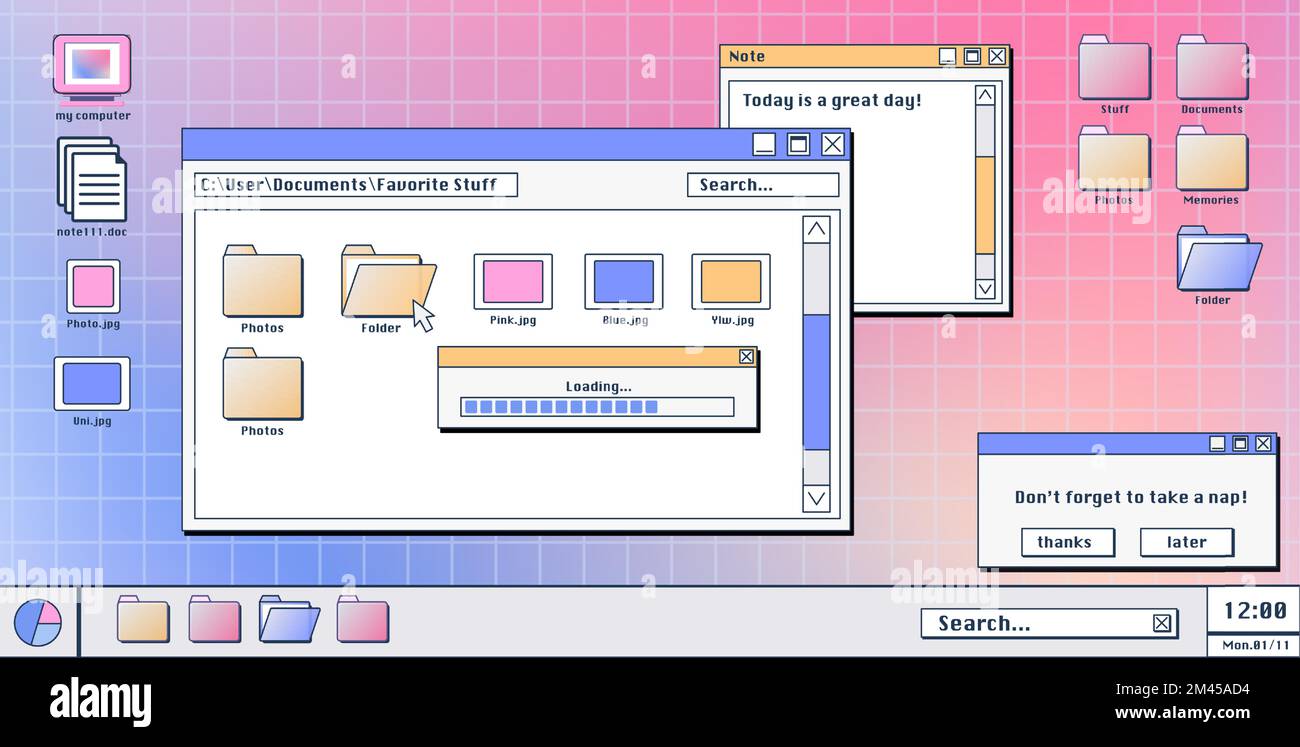Click 'Today is a great day!' note text
The height and width of the screenshot is (747, 1300).
(x=832, y=100)
